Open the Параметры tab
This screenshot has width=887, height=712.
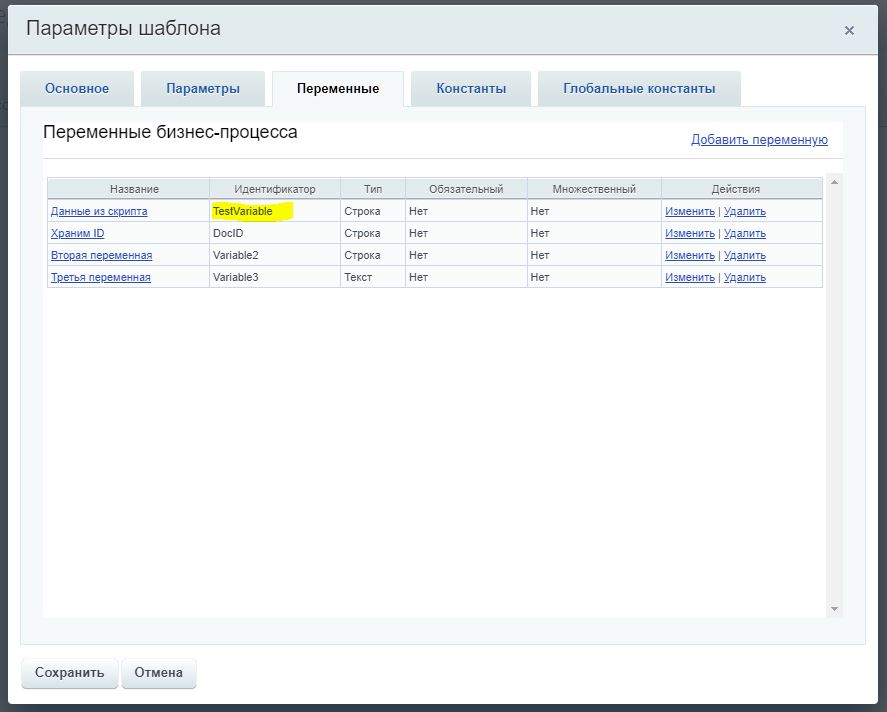point(203,88)
